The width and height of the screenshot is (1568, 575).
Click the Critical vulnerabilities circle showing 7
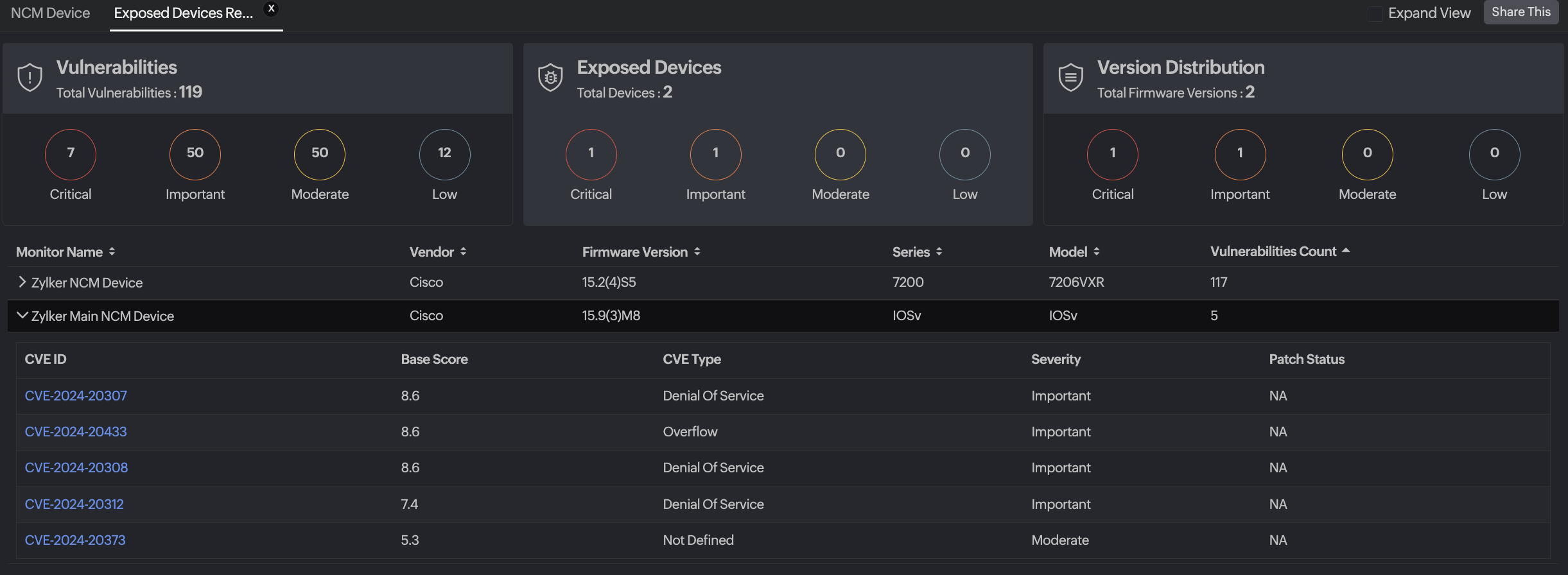coord(71,155)
